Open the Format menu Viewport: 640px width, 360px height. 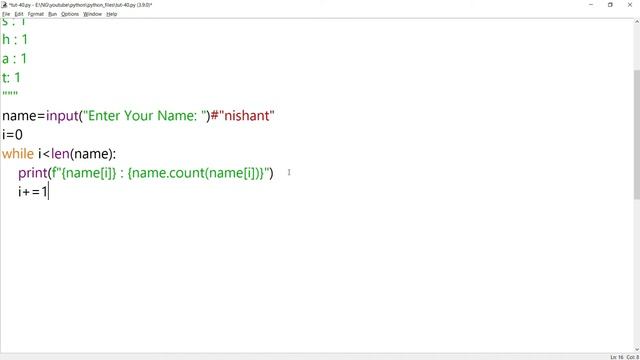click(36, 14)
